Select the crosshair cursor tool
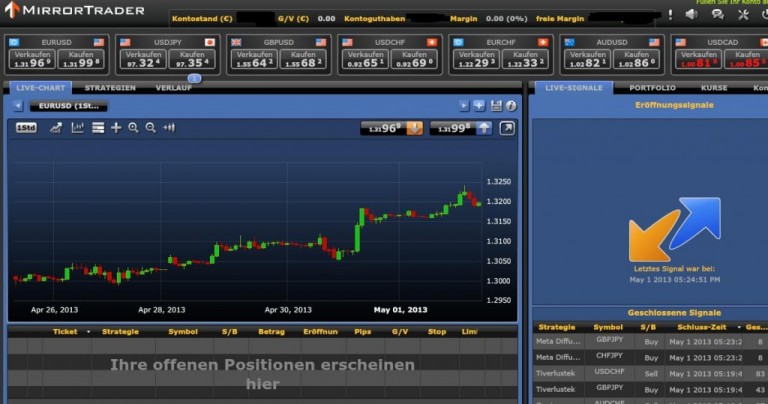The height and width of the screenshot is (404, 768). [116, 128]
